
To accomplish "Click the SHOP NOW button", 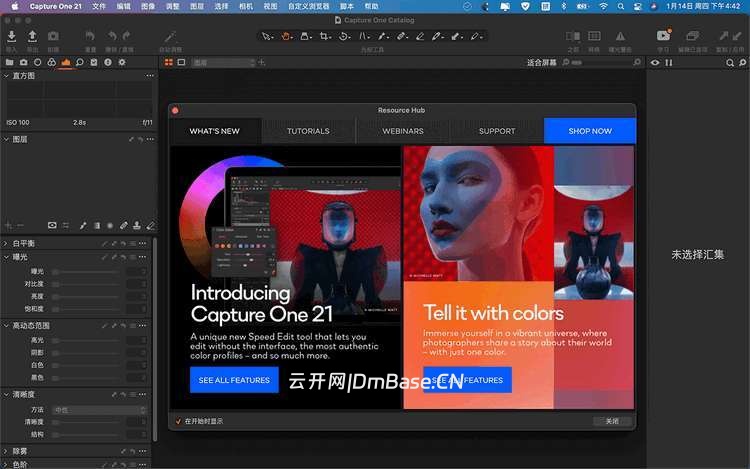I will tap(590, 131).
